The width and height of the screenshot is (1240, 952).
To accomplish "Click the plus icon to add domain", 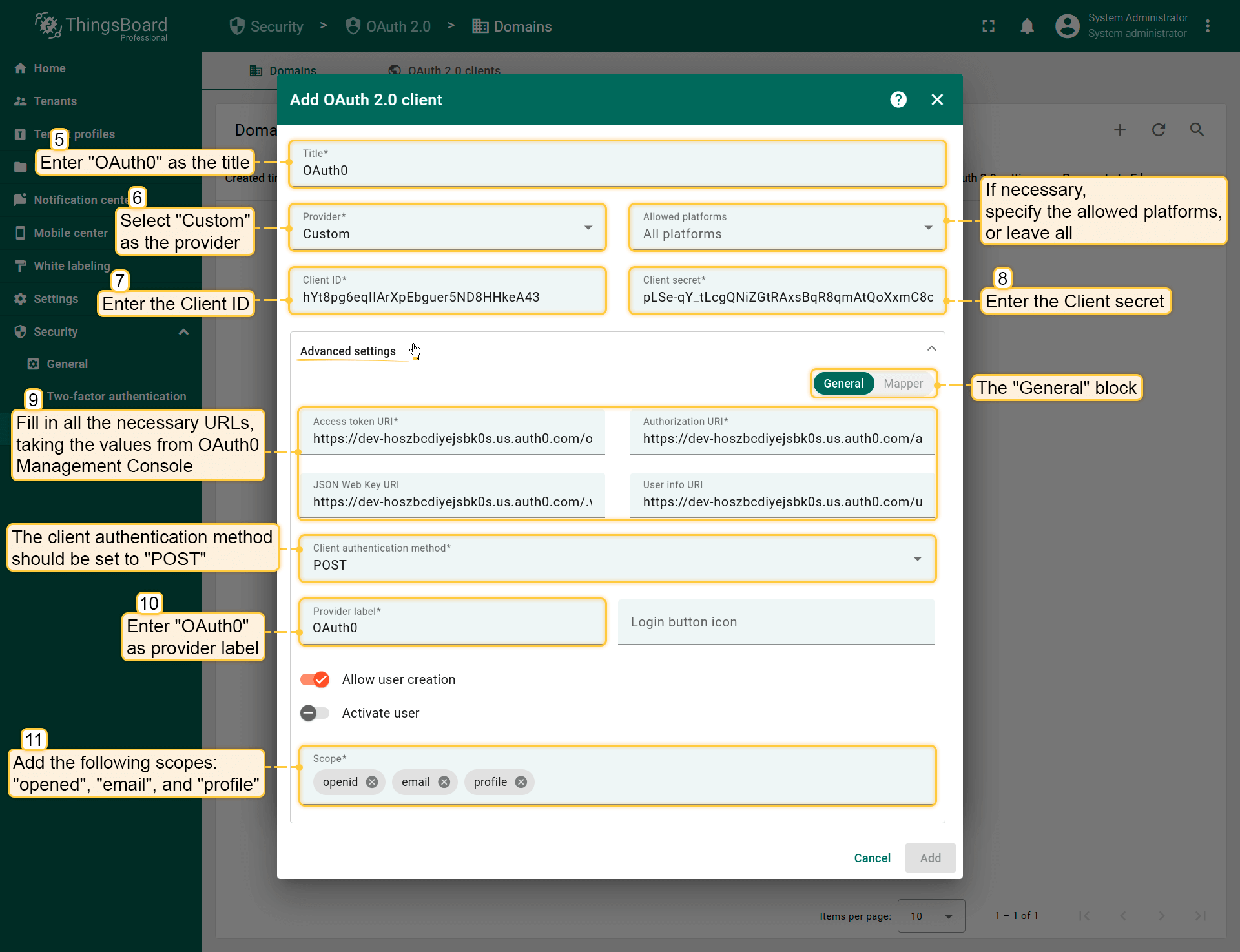I will [x=1120, y=130].
